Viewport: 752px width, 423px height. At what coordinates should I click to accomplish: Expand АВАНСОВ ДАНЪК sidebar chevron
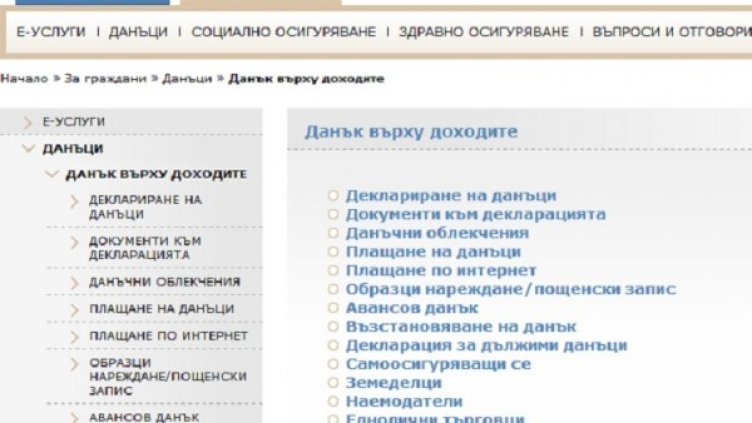coord(74,418)
